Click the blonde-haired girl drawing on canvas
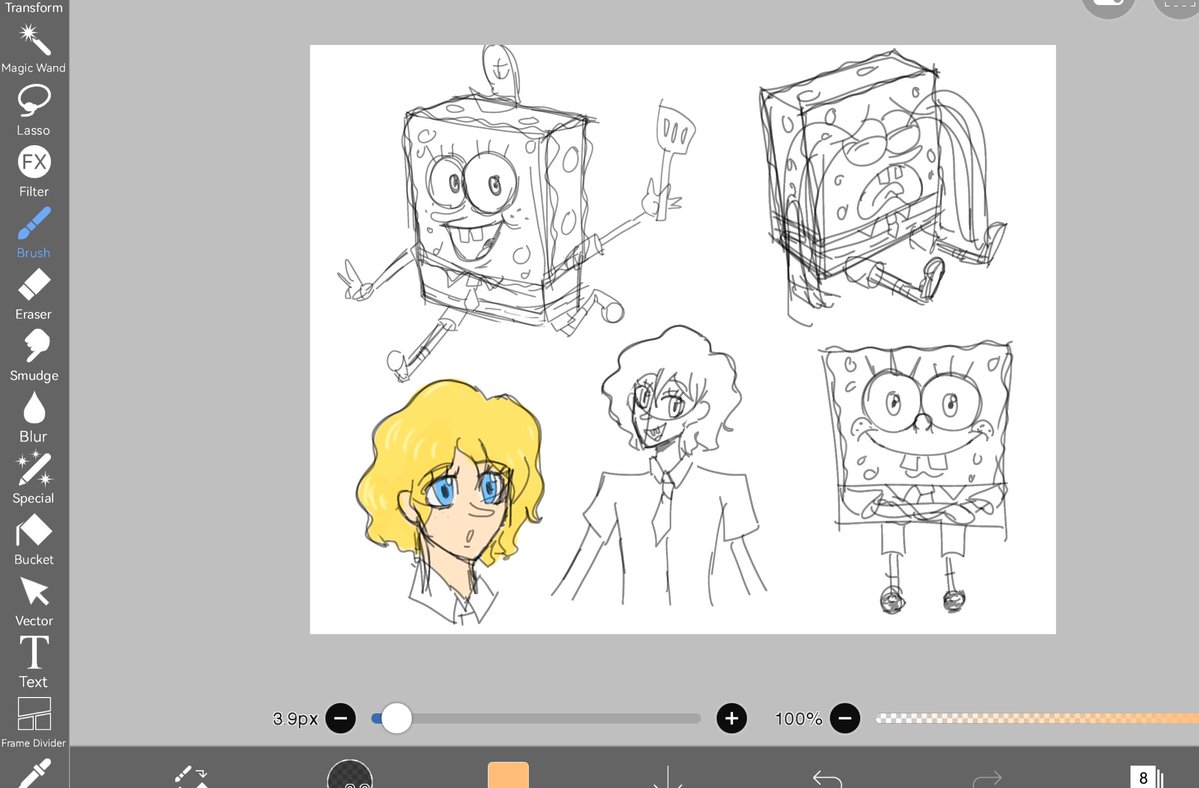Screen dimensions: 1199x788 450,501
